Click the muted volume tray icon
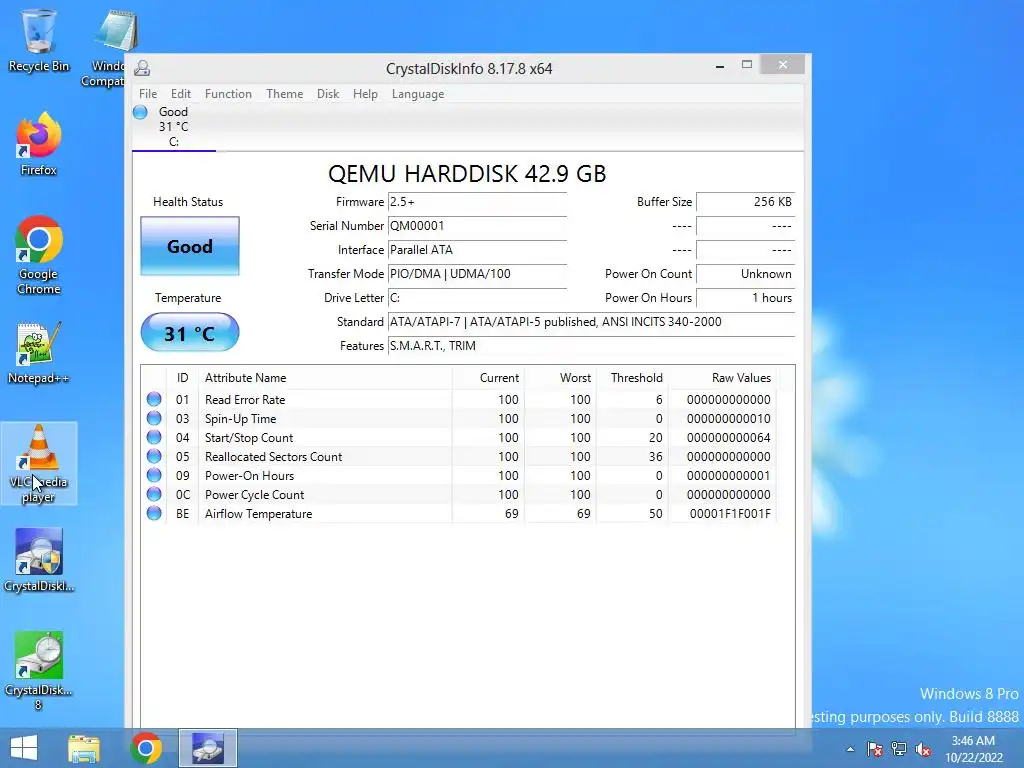 tap(923, 749)
